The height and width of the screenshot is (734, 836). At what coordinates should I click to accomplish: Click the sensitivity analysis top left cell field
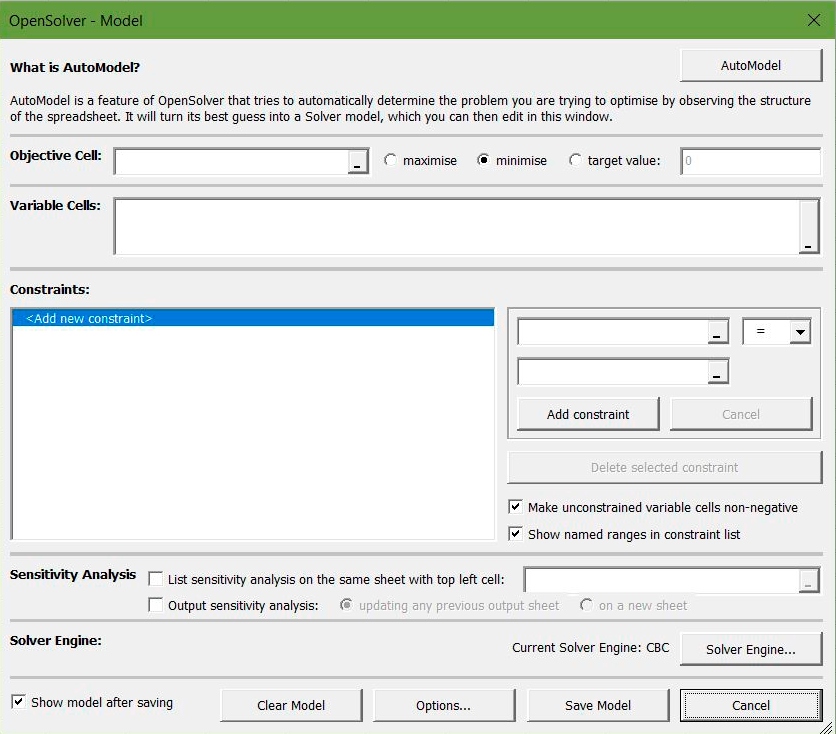point(662,579)
